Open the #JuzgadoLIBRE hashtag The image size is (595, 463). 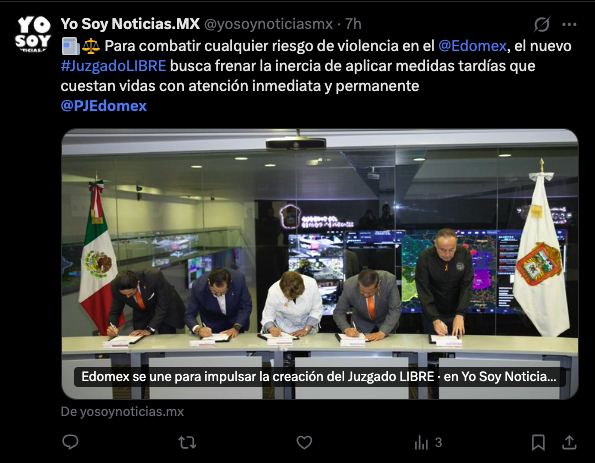113,66
